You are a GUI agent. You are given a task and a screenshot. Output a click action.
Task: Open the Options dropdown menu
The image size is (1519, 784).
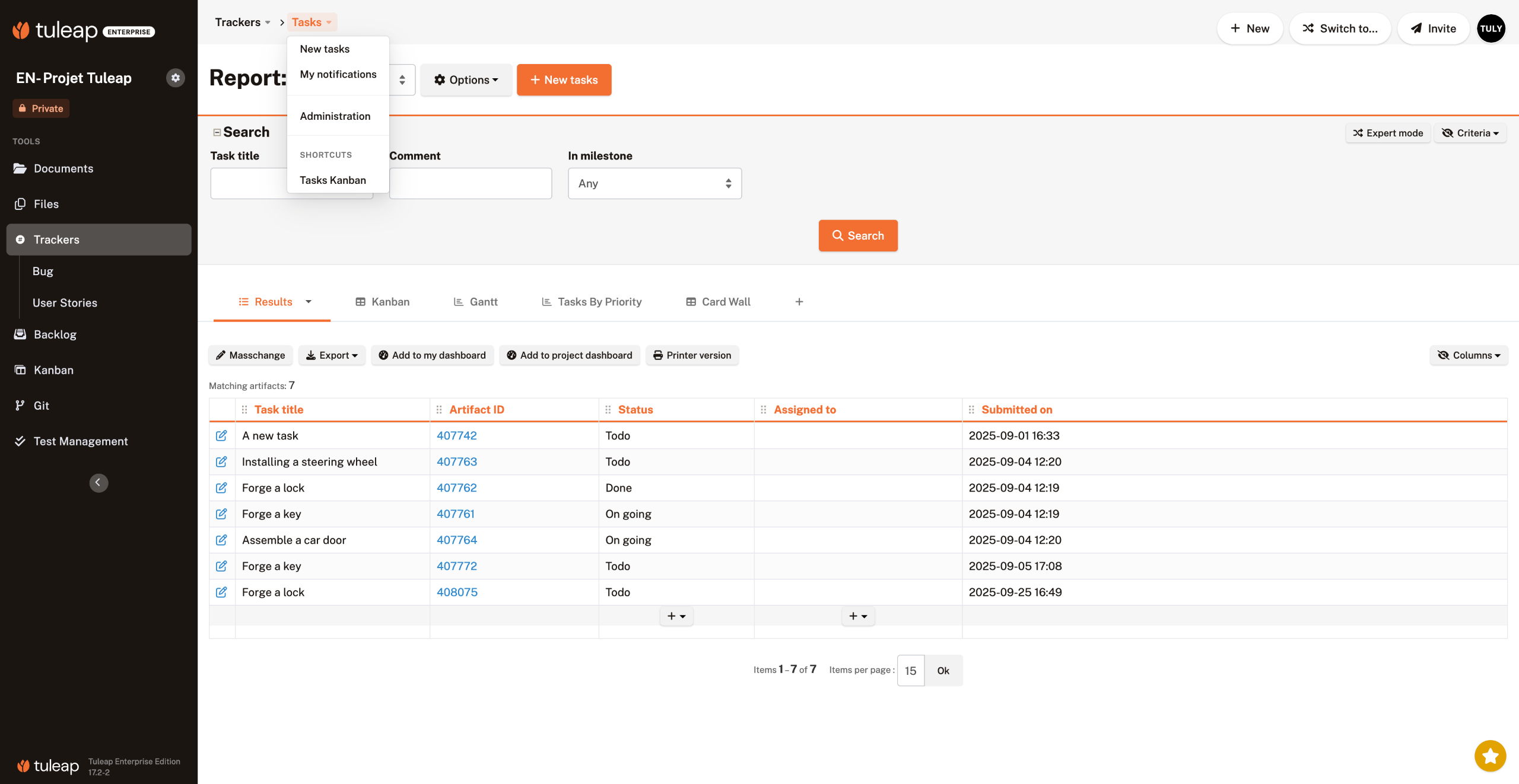tap(466, 80)
